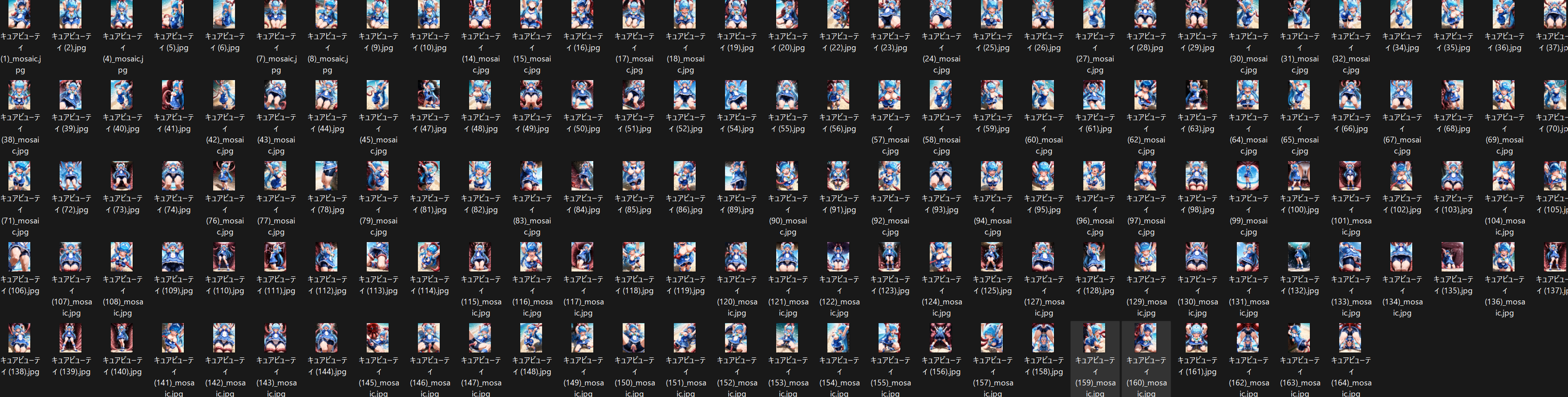1568x397 pixels.
Task: Click file name "キュアビューティ (27)_mosaic.jpg"
Action: point(1094,53)
